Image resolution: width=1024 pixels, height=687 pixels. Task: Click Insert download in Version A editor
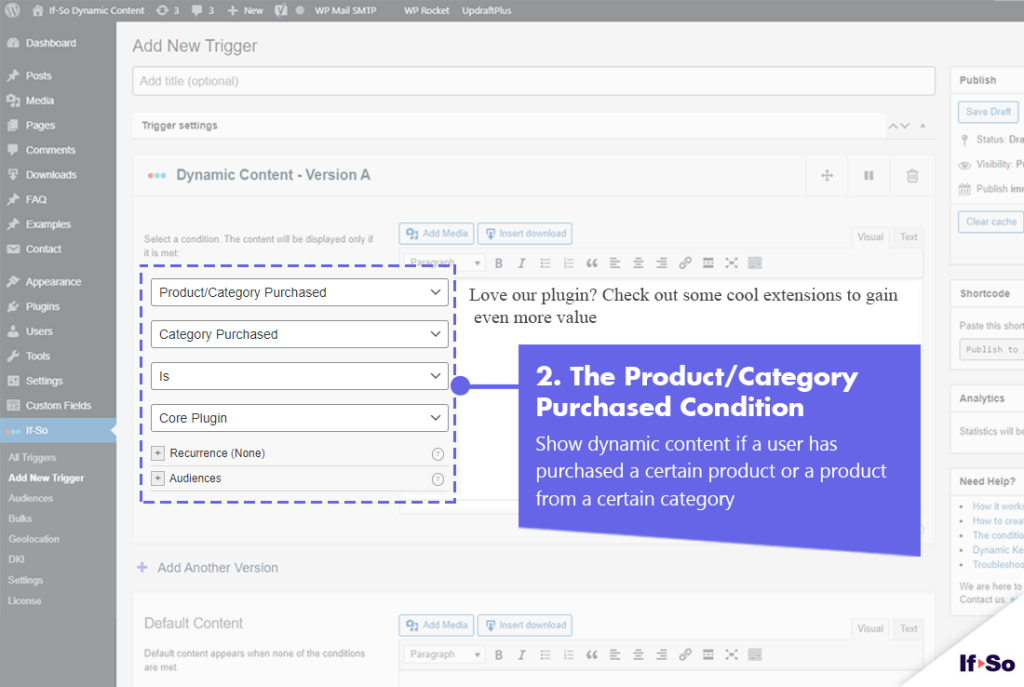[x=525, y=234]
